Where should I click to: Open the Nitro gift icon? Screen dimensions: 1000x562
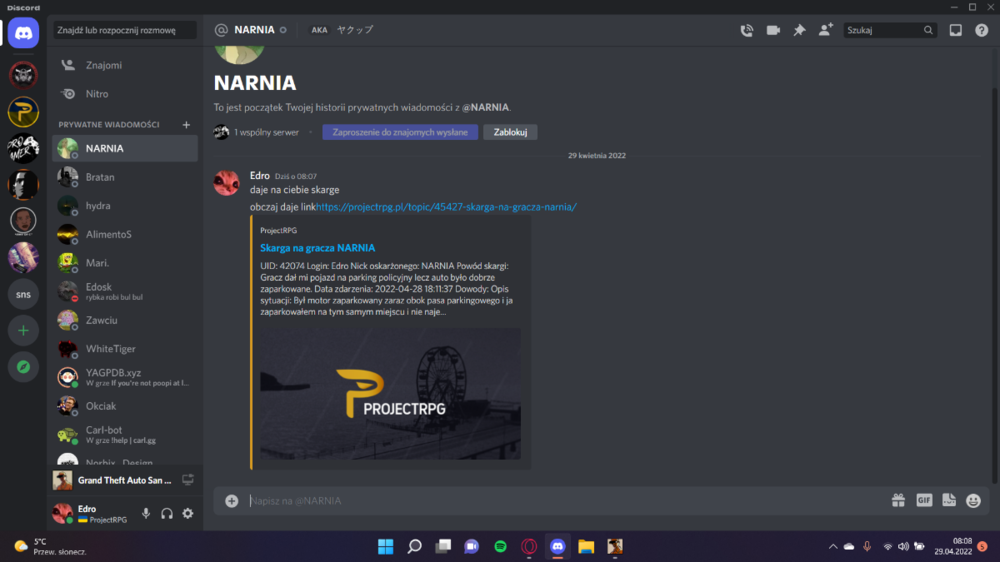(898, 501)
